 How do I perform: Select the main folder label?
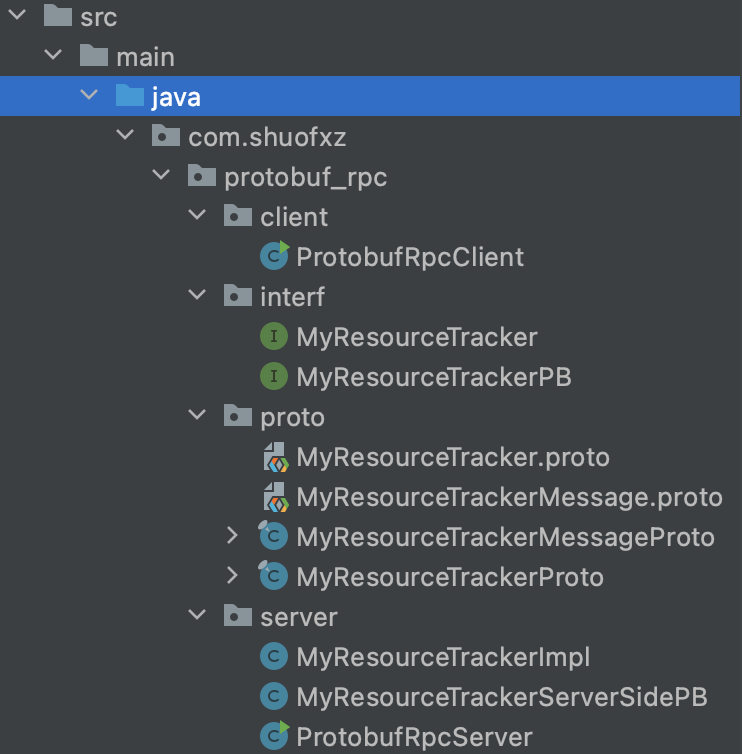(145, 58)
